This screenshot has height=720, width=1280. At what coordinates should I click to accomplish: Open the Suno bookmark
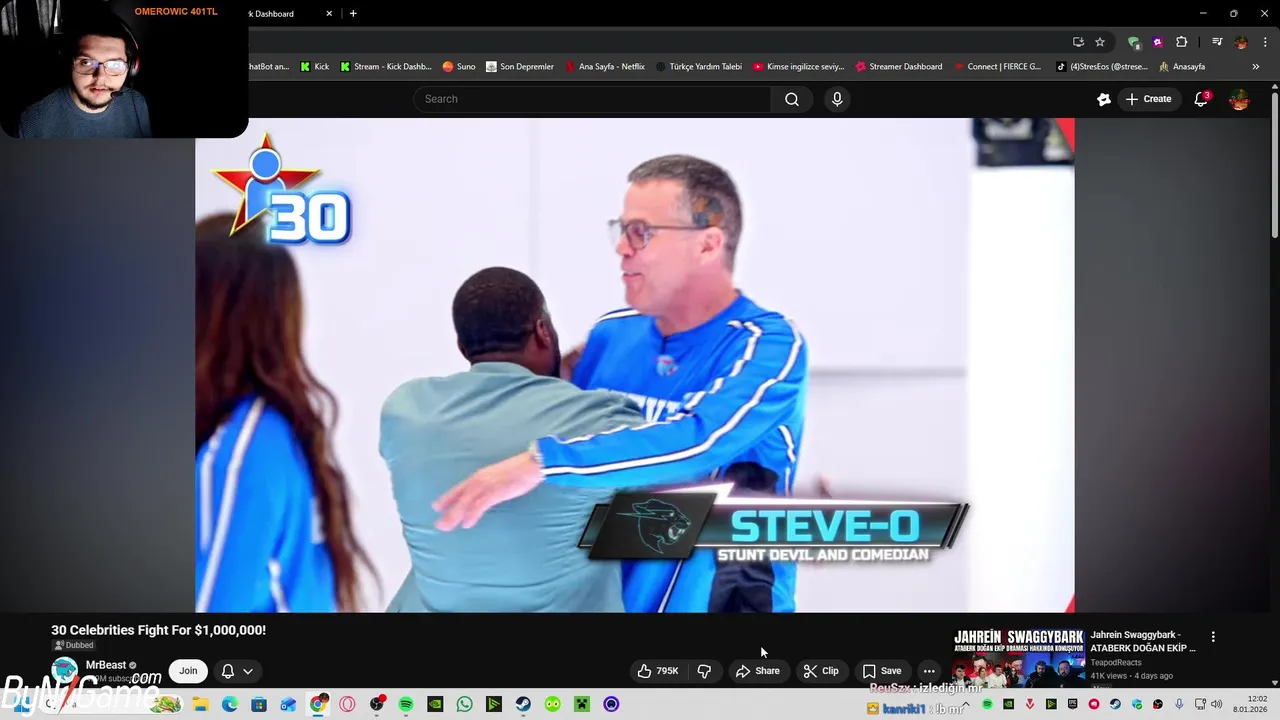pyautogui.click(x=459, y=67)
